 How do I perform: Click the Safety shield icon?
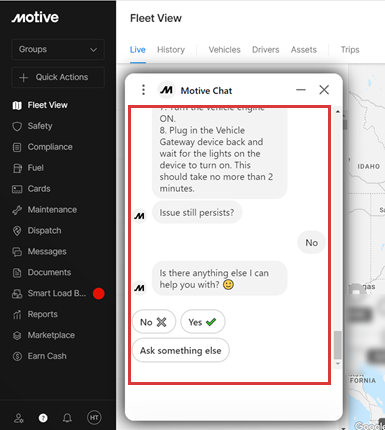point(17,126)
